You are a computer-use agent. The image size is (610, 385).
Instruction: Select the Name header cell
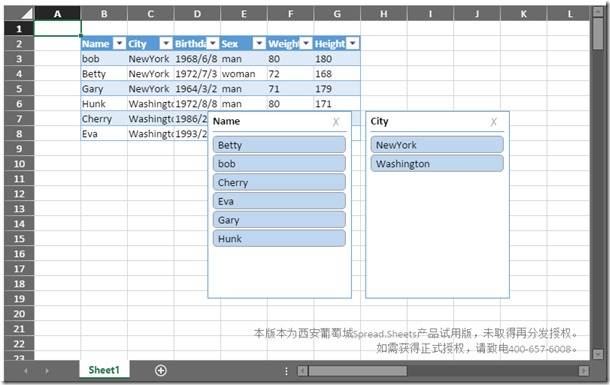pyautogui.click(x=104, y=44)
